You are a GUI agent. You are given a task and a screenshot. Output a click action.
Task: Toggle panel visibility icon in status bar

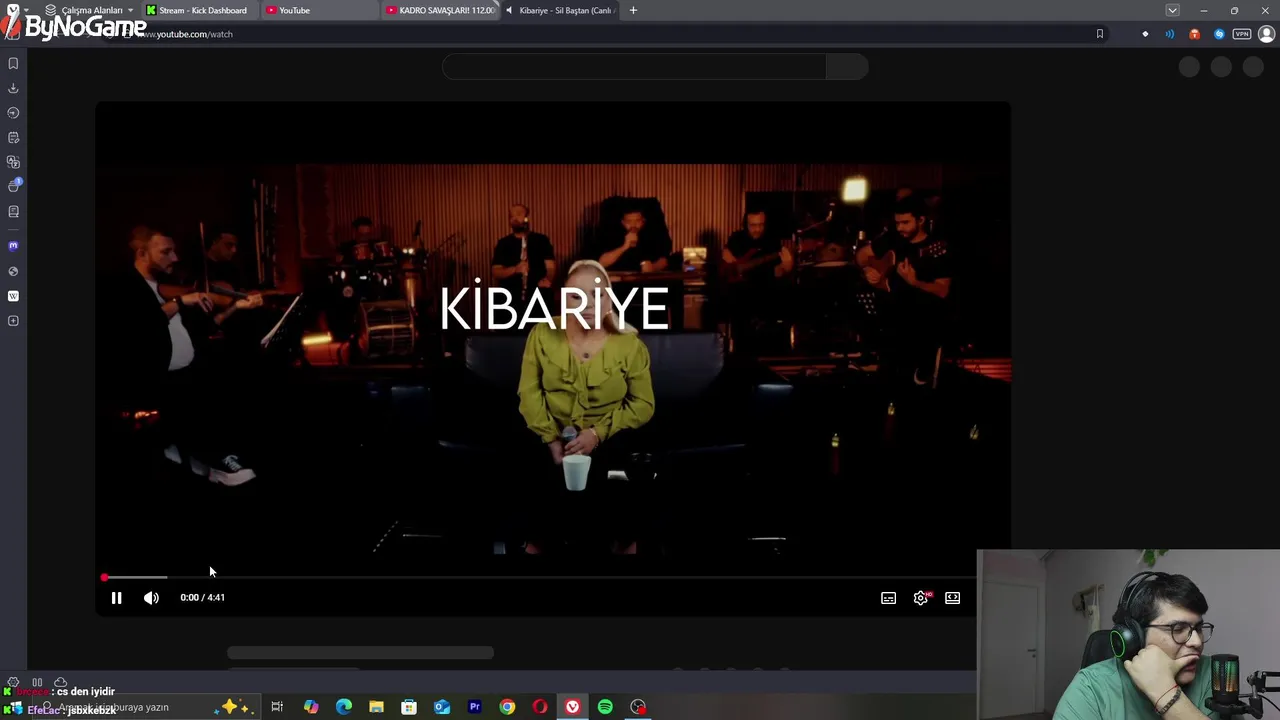pyautogui.click(x=37, y=683)
